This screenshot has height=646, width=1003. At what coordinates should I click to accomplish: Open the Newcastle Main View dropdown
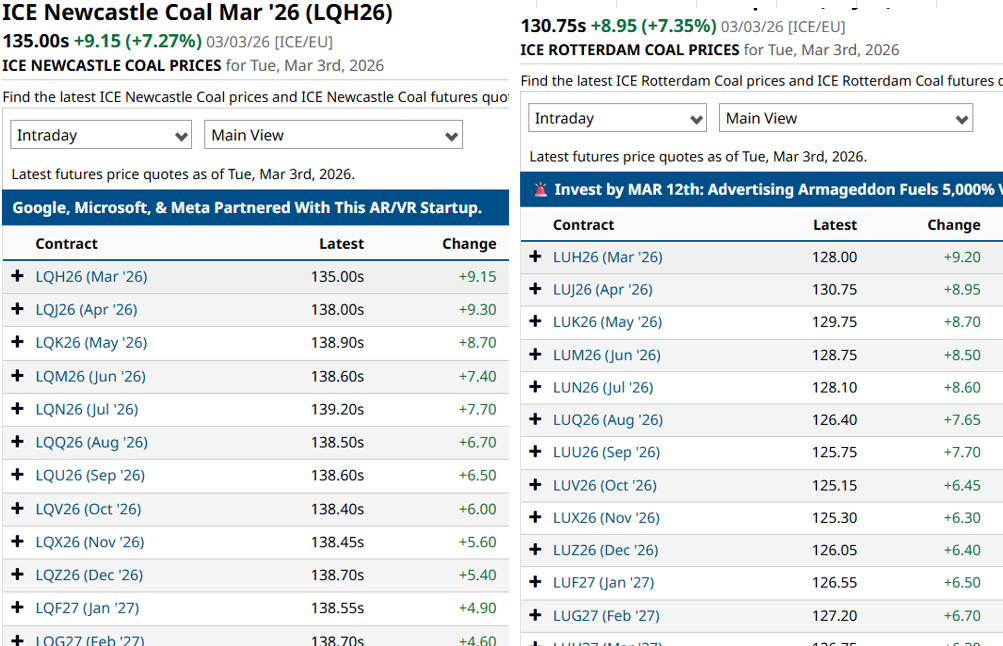pos(334,135)
